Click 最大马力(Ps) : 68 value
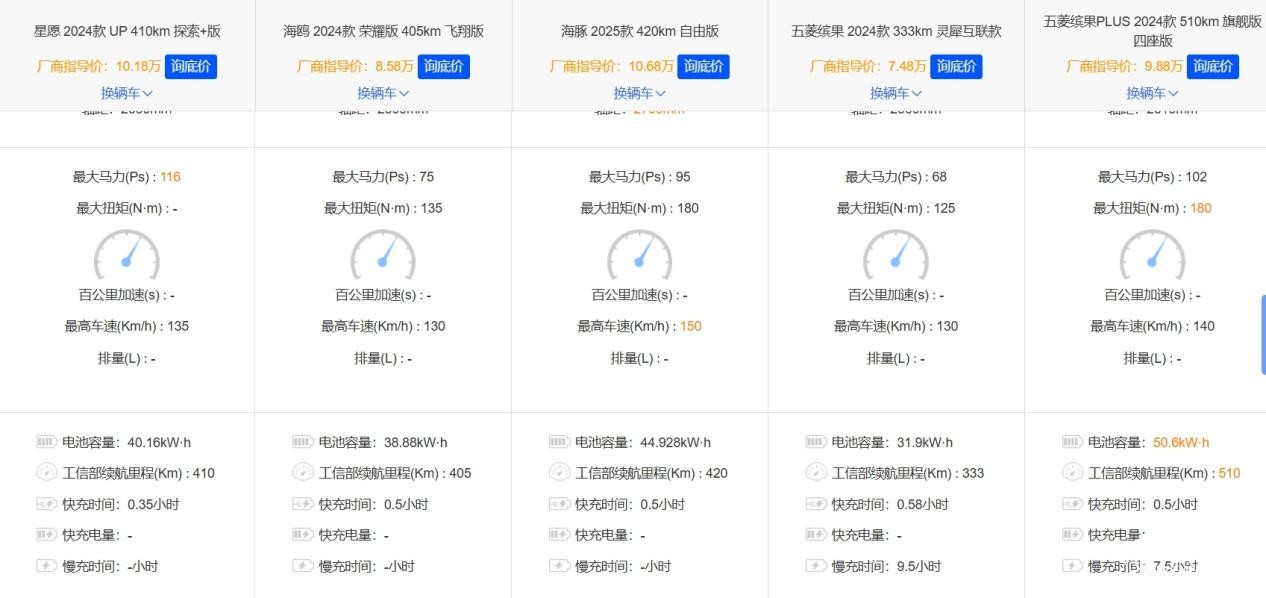Viewport: 1266px width, 598px height. pyautogui.click(x=939, y=177)
